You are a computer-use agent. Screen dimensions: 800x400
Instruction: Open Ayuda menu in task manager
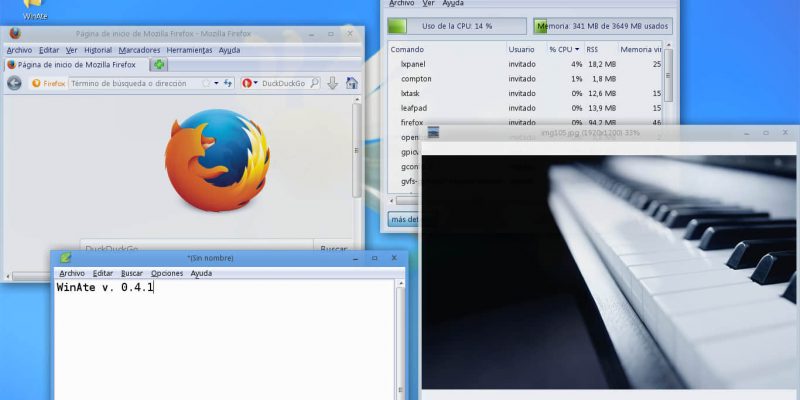click(453, 3)
